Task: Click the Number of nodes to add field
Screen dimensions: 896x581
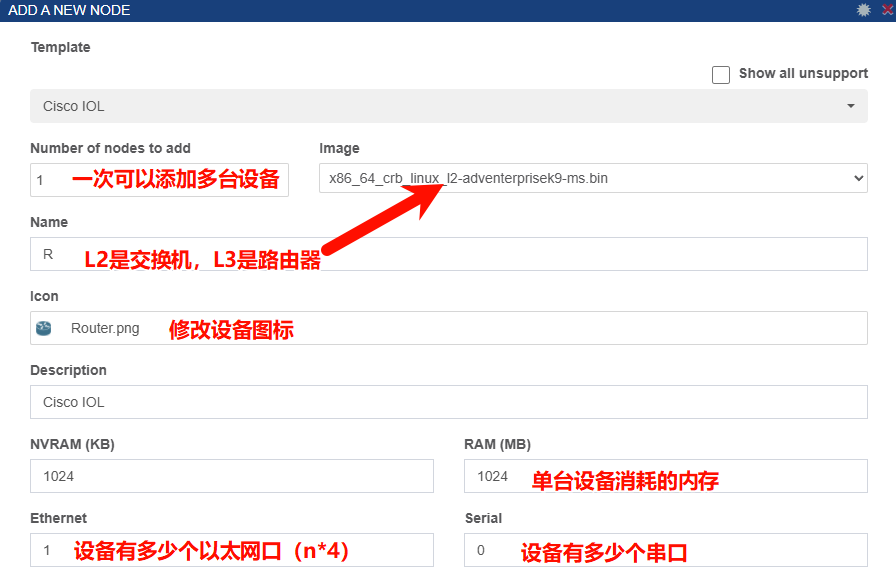Action: click(159, 180)
